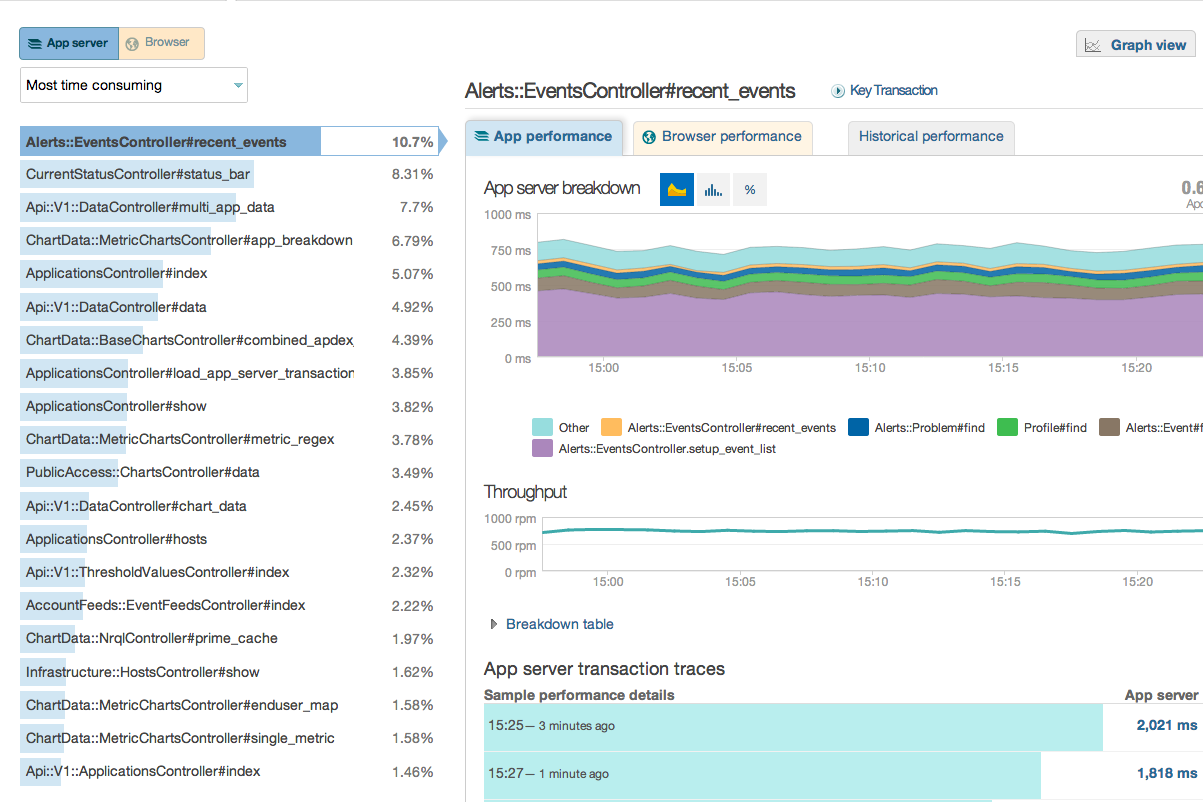The width and height of the screenshot is (1203, 802).
Task: Toggle view to Browser transactions
Action: 162,43
